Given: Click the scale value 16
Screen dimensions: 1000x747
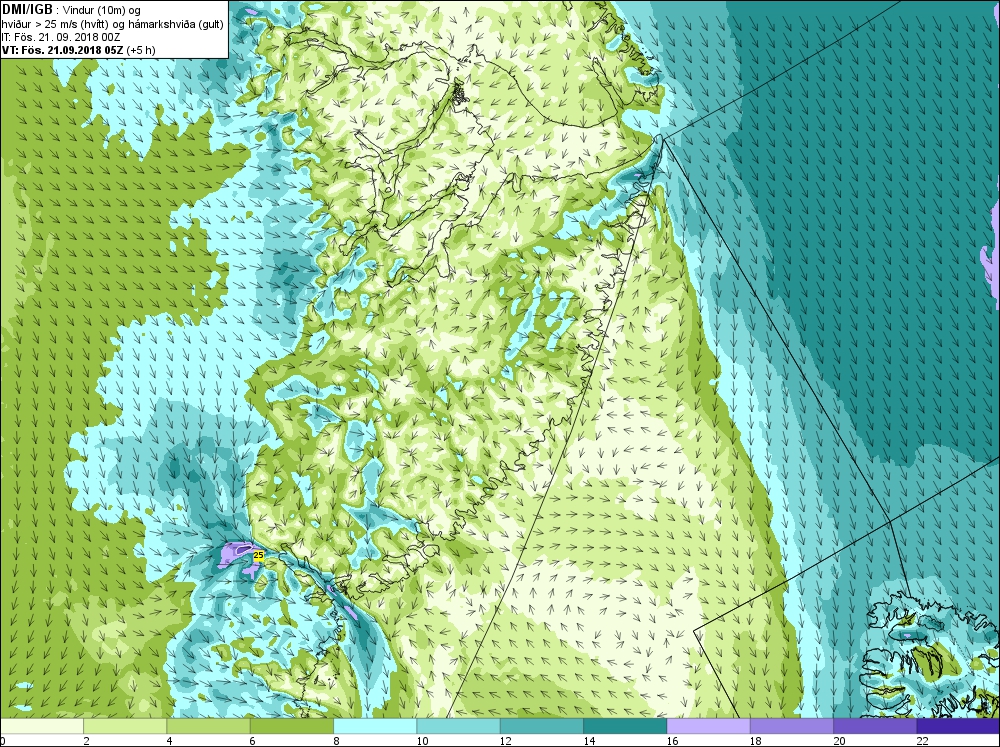Looking at the screenshot, I should [x=672, y=741].
